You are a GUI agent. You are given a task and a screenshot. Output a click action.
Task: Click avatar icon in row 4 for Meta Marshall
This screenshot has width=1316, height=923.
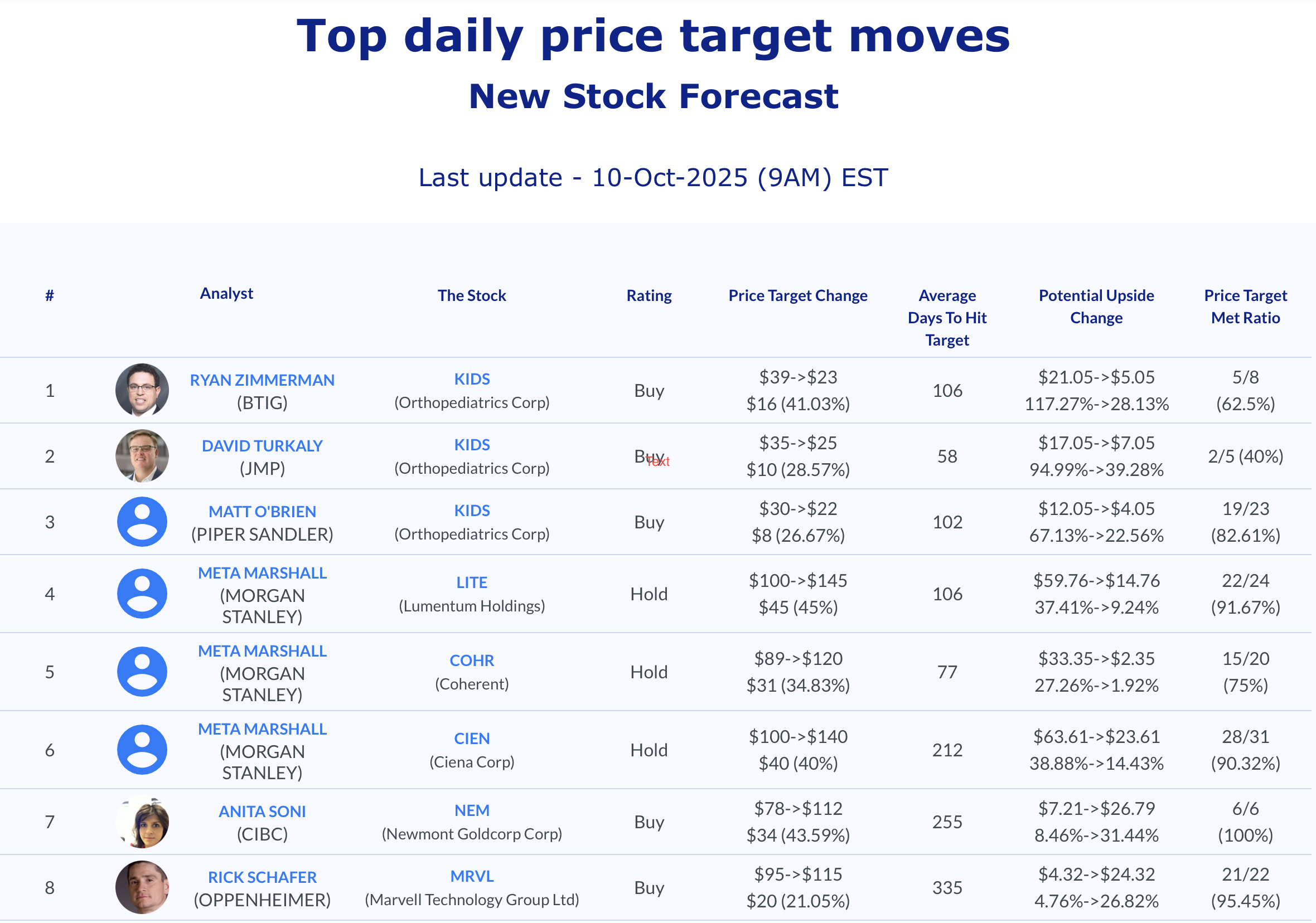(x=142, y=594)
